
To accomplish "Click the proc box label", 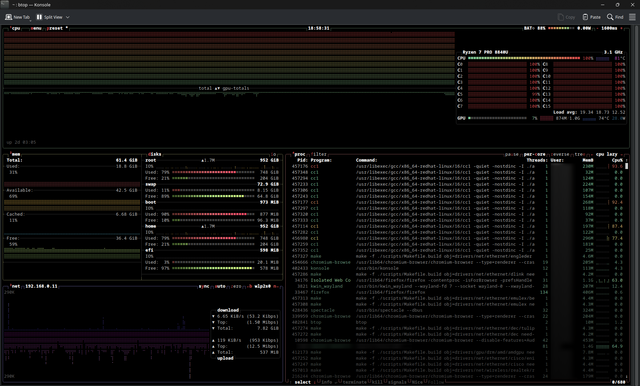I will 299,154.
